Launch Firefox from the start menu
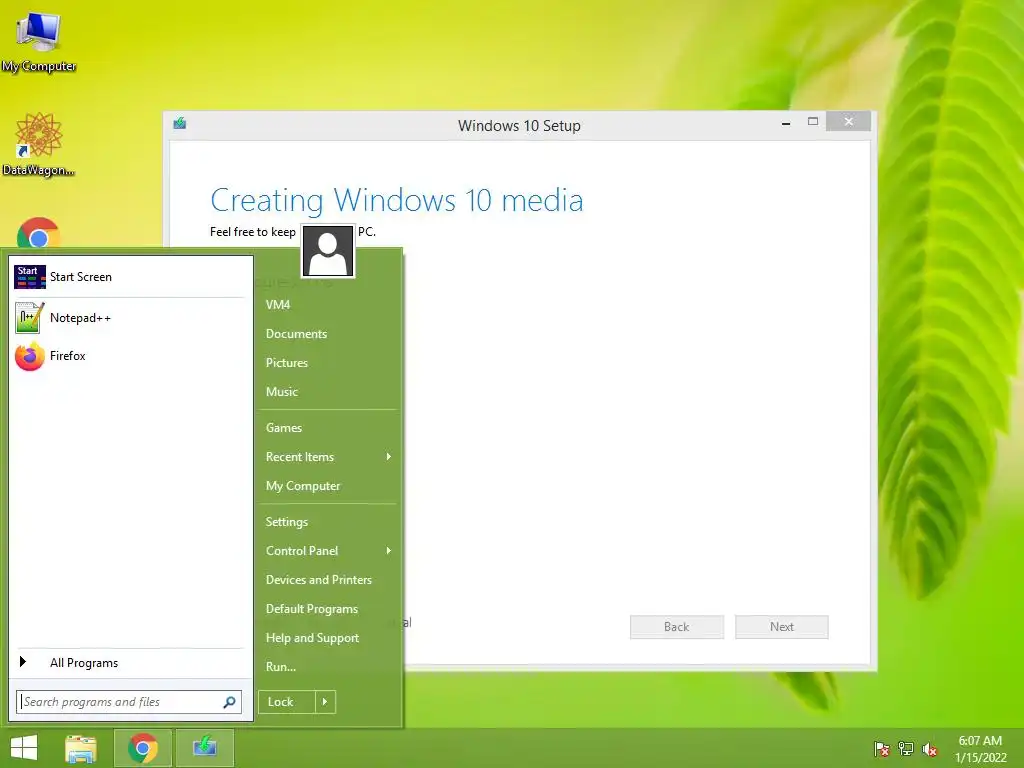 coord(129,356)
